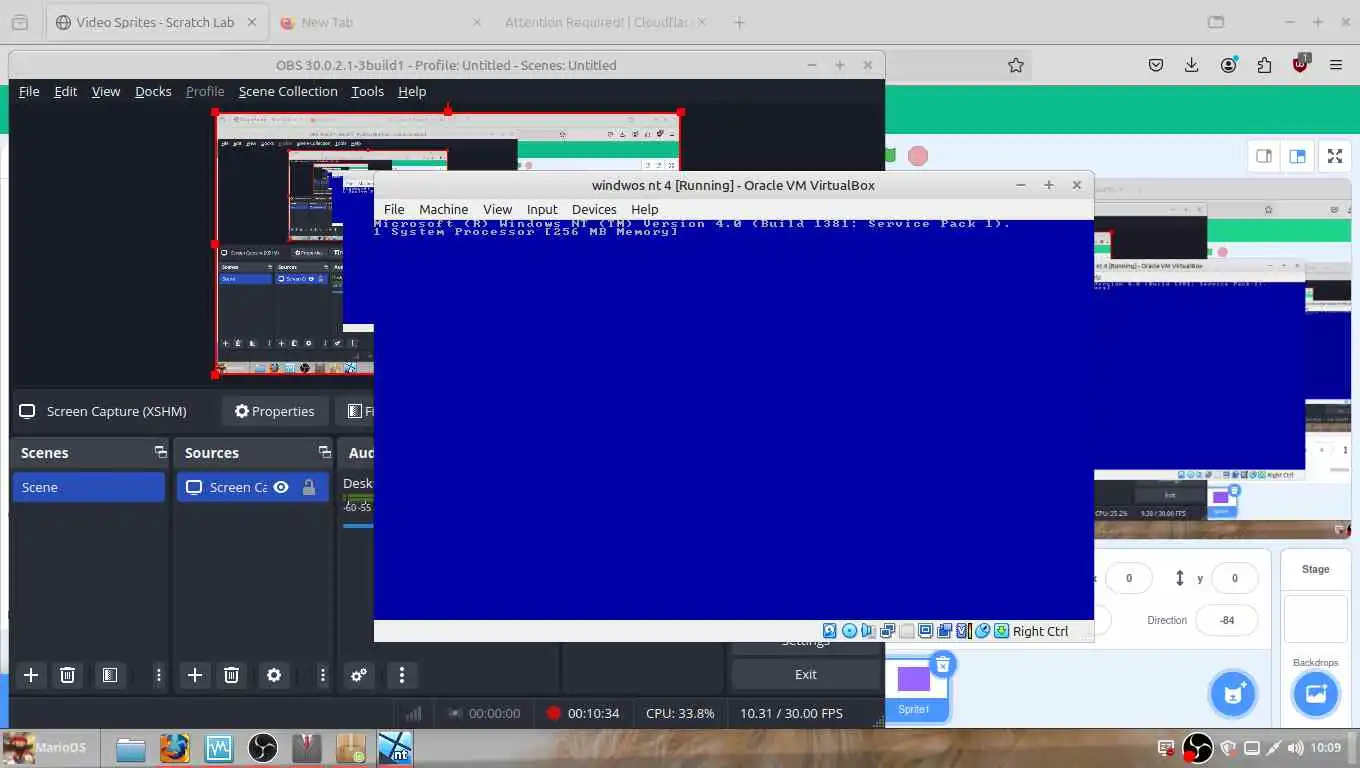Image resolution: width=1360 pixels, height=768 pixels.
Task: Toggle lock icon of Screen Capture source
Action: coord(309,487)
